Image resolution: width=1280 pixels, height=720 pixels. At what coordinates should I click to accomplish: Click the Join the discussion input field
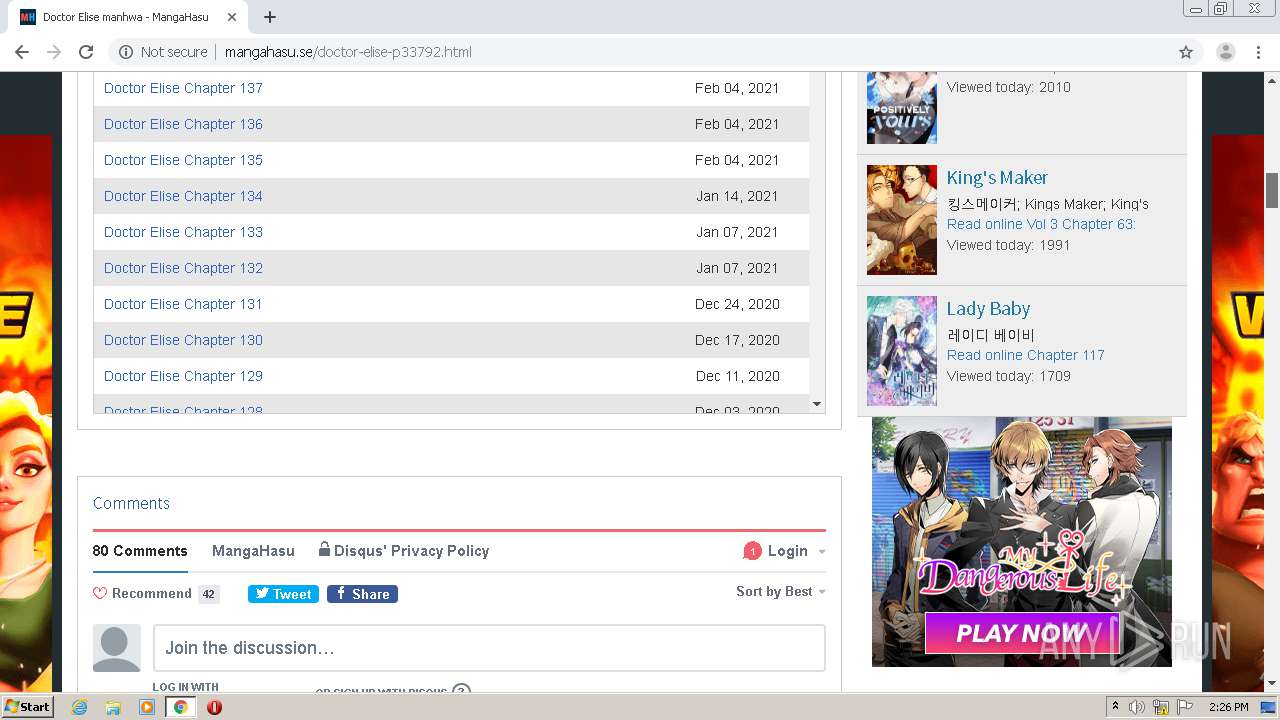point(489,648)
